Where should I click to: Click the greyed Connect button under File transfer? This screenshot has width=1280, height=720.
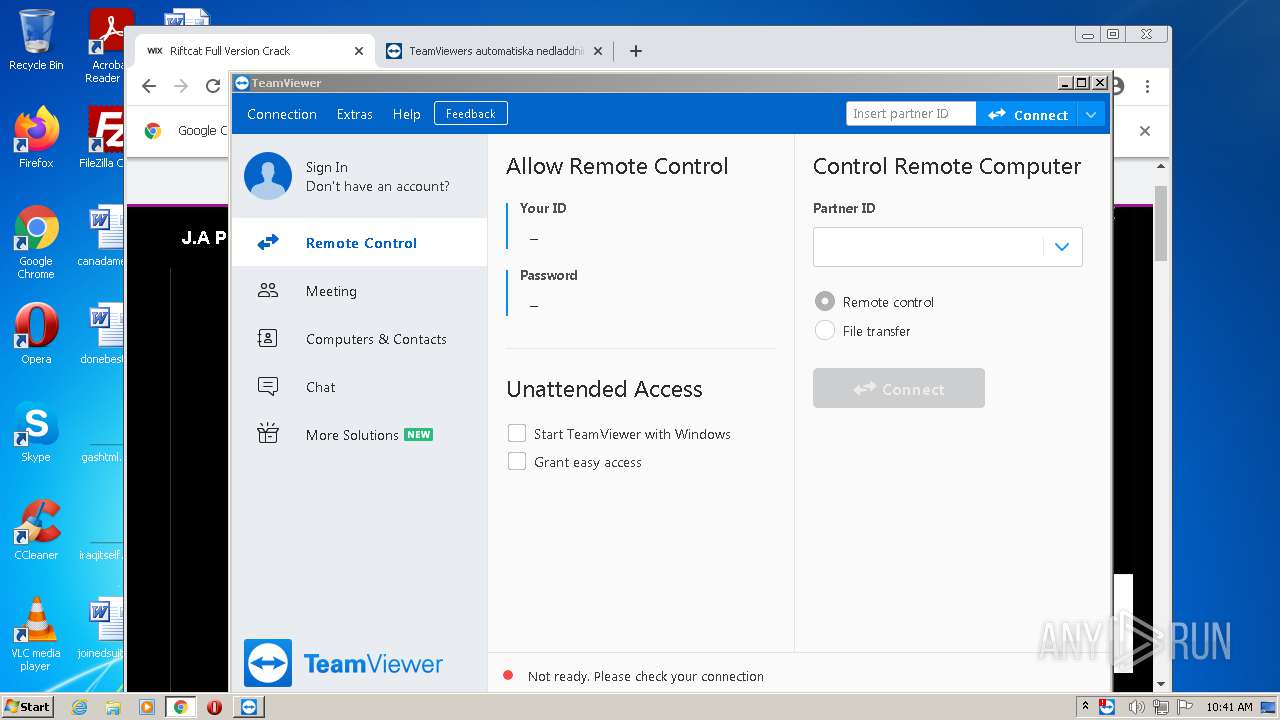[899, 388]
